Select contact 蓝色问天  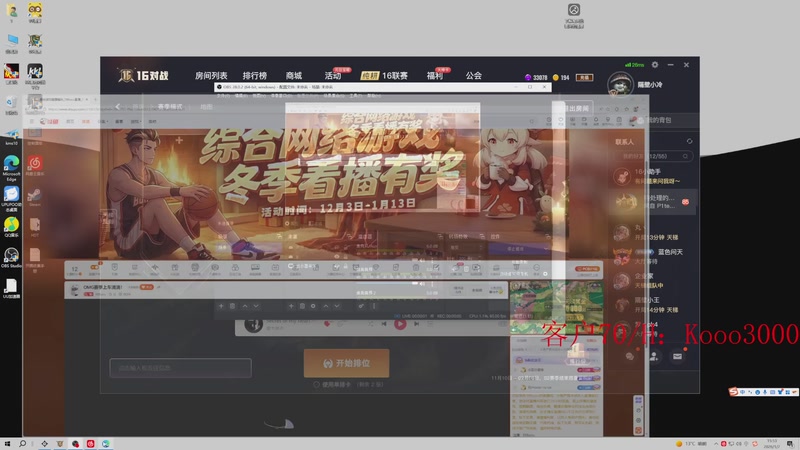click(652, 255)
